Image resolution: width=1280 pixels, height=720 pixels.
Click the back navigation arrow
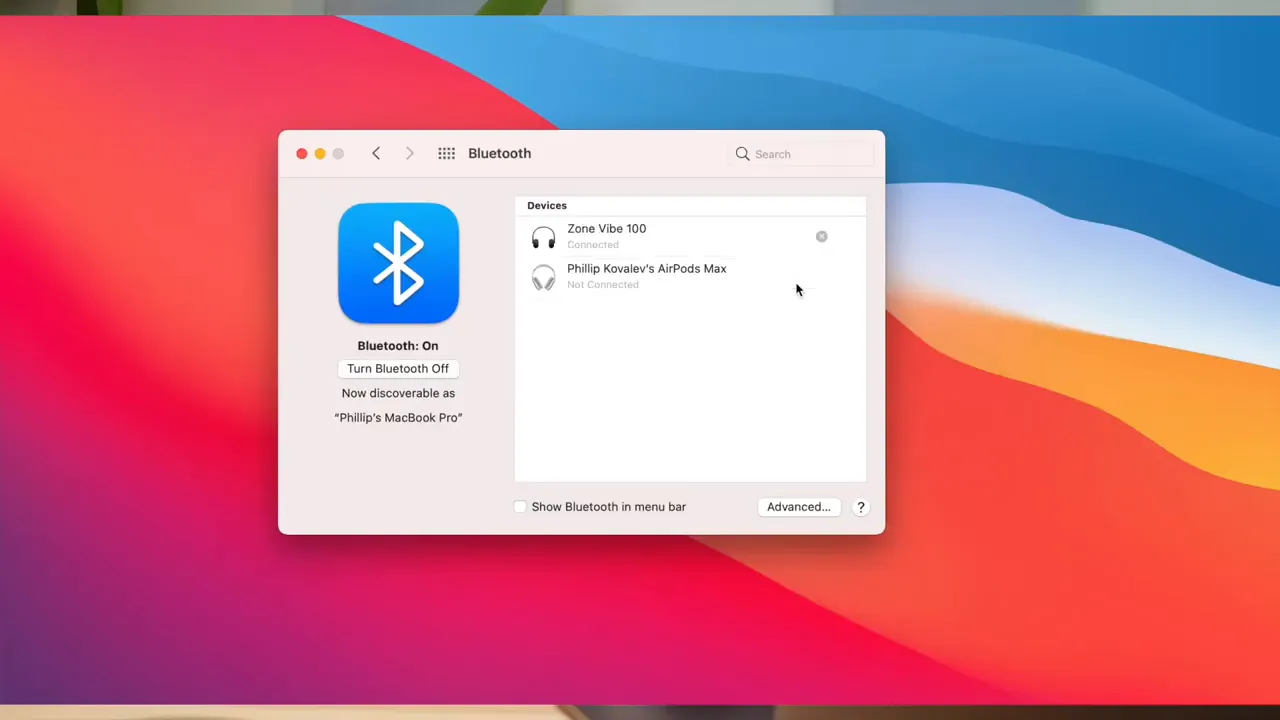tap(376, 153)
